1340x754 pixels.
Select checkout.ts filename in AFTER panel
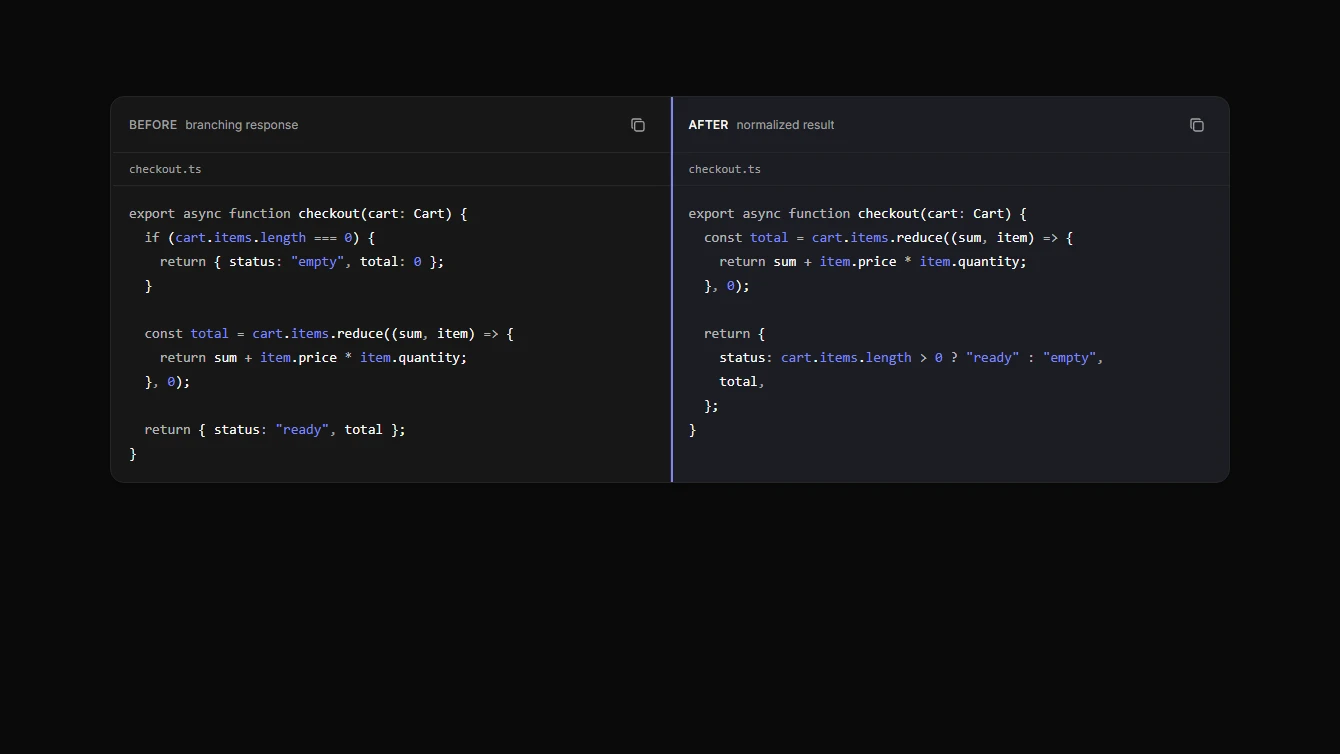725,169
